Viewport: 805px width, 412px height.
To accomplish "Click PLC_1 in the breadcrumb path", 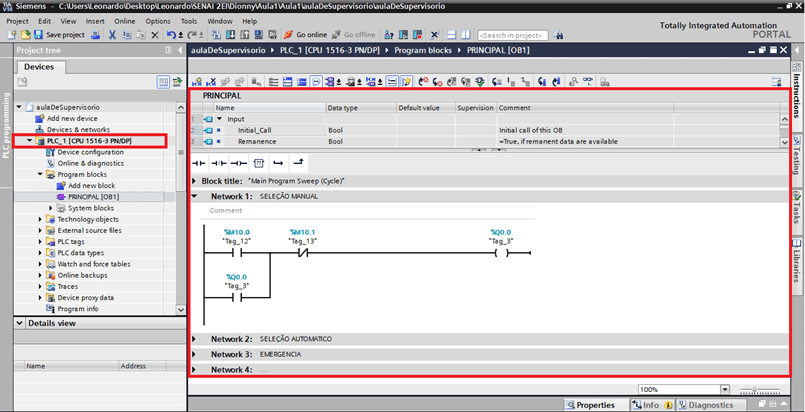I will [332, 50].
